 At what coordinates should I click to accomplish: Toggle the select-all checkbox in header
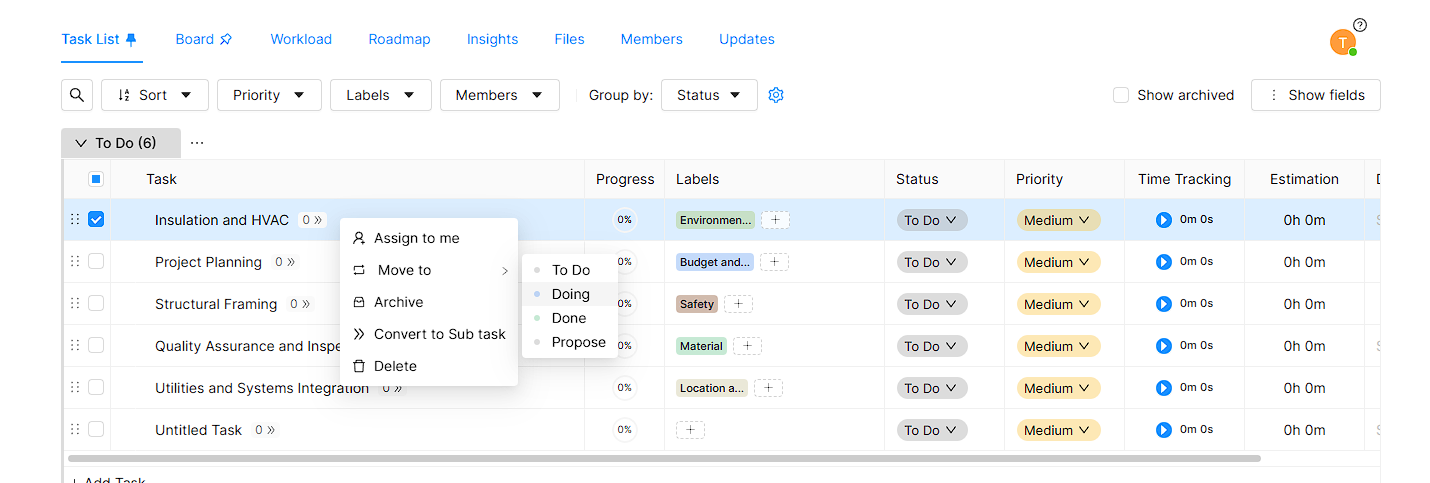click(96, 179)
